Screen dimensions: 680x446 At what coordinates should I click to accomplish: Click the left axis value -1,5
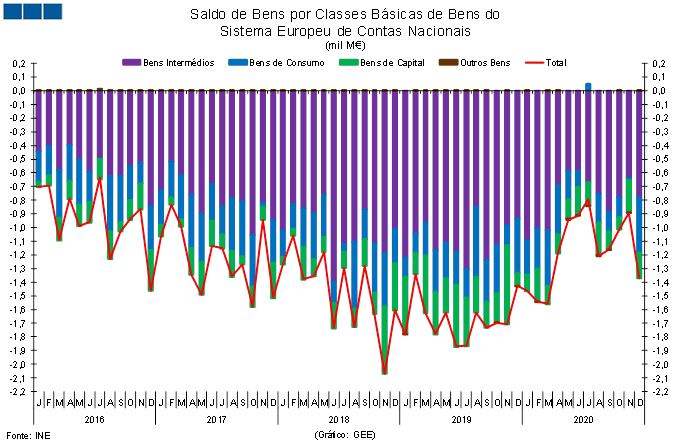pyautogui.click(x=19, y=296)
